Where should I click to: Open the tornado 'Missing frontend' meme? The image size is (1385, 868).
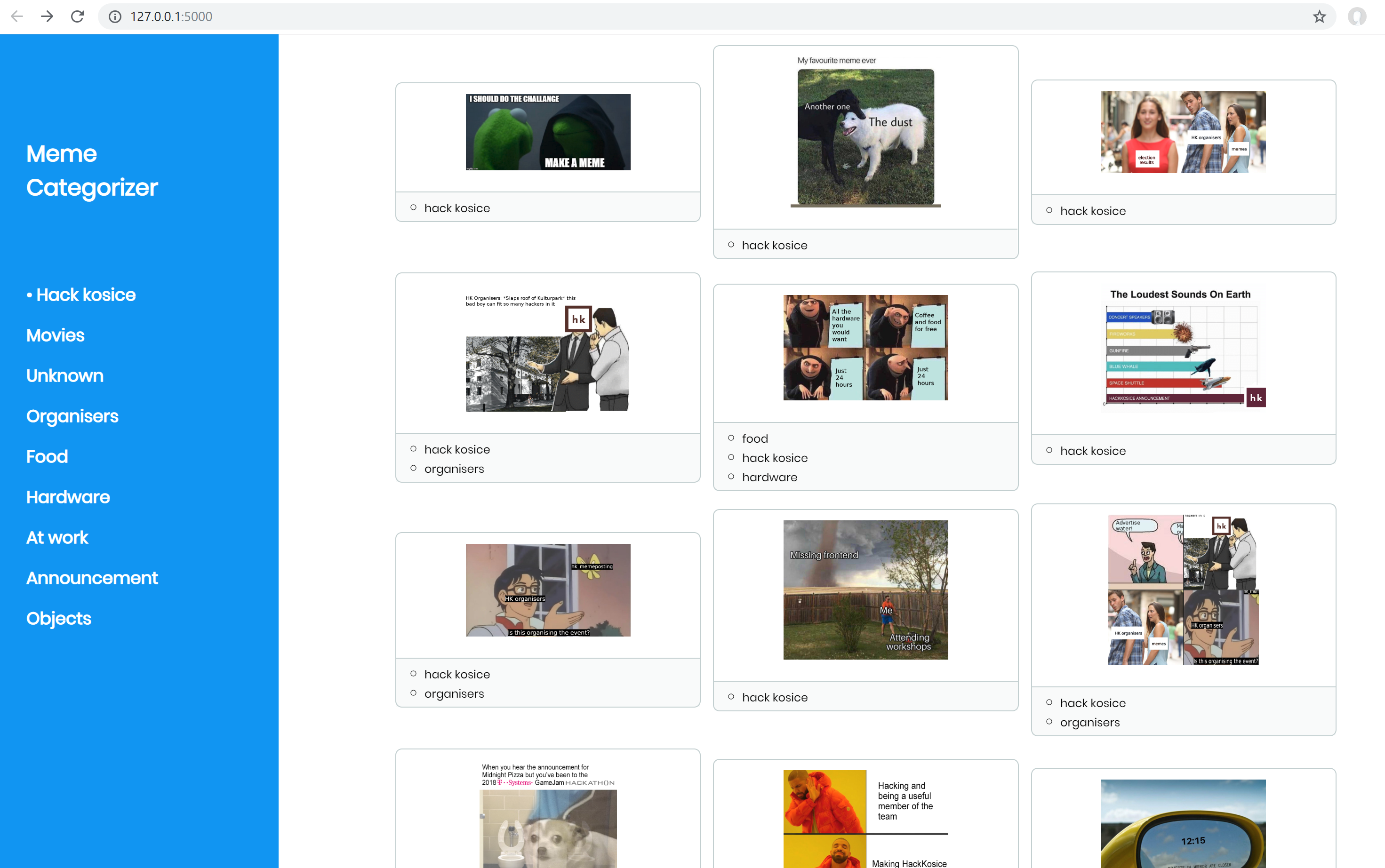[865, 589]
